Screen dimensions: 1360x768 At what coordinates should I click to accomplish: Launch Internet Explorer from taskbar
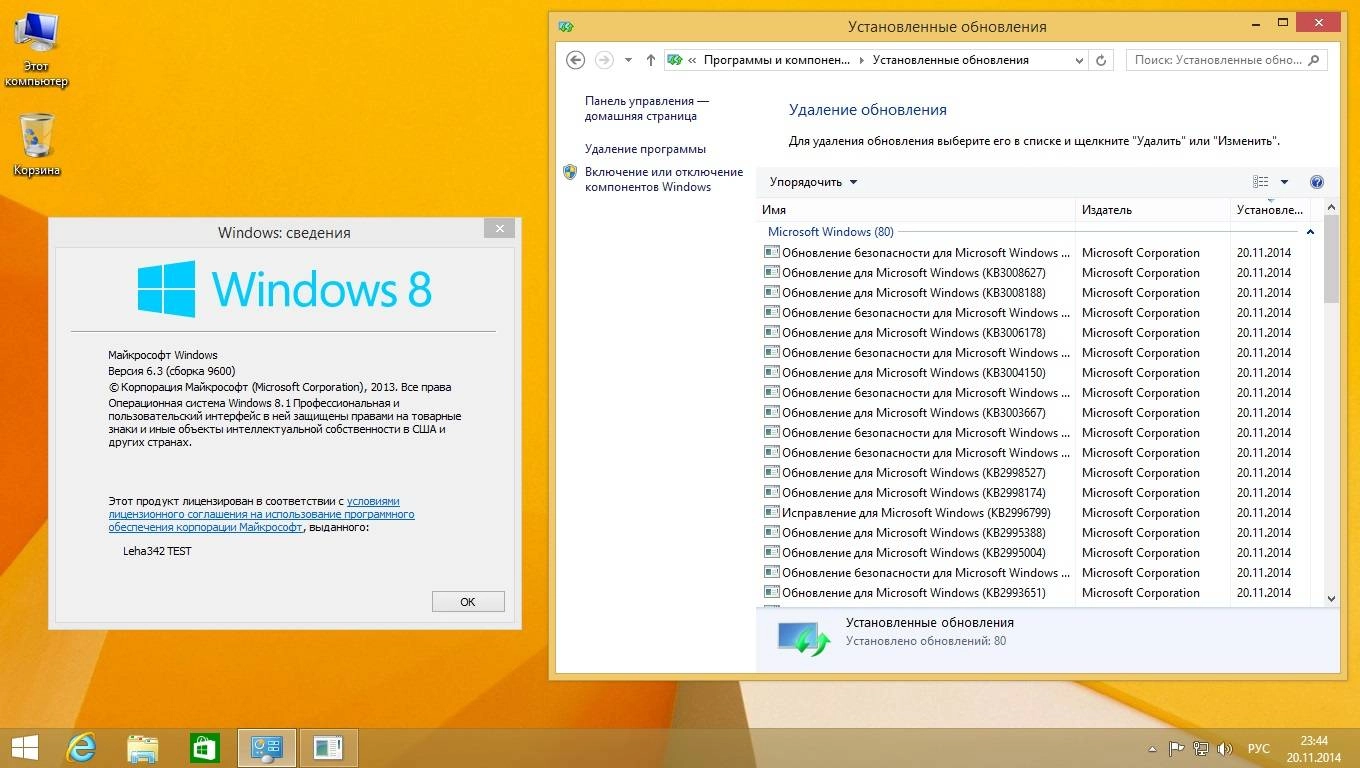pos(81,748)
